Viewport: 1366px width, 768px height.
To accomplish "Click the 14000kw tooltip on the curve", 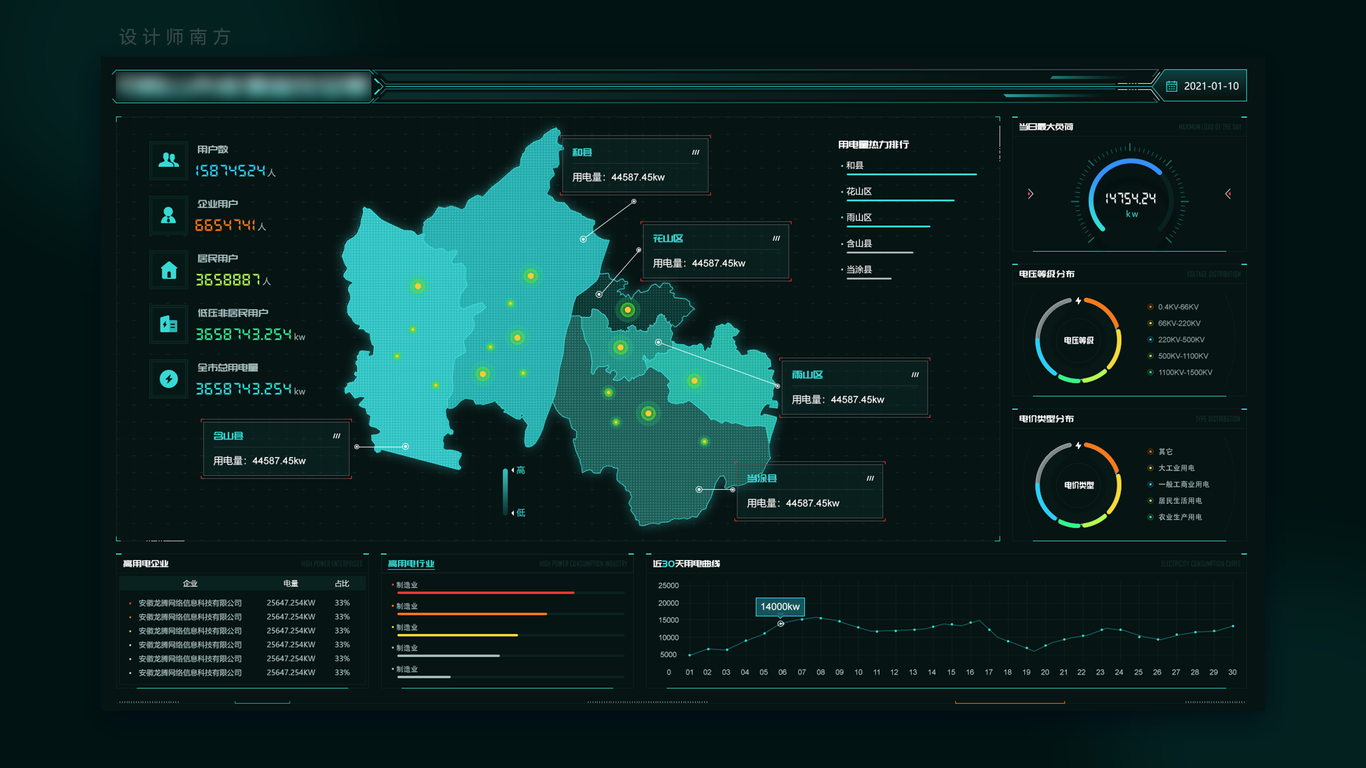I will click(780, 607).
